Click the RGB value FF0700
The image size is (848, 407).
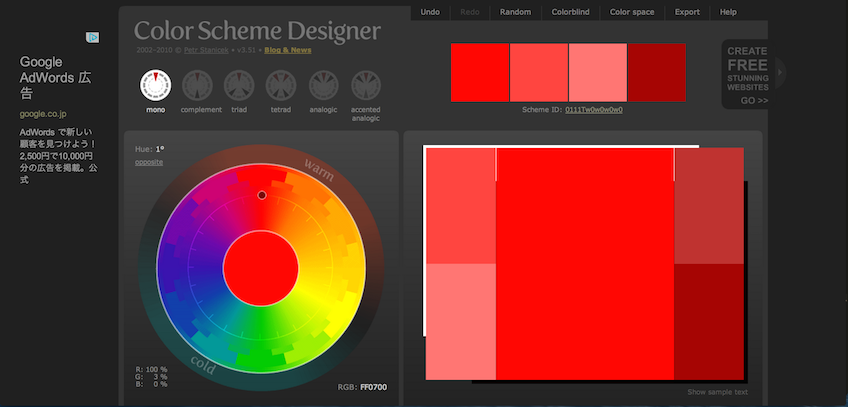373,387
